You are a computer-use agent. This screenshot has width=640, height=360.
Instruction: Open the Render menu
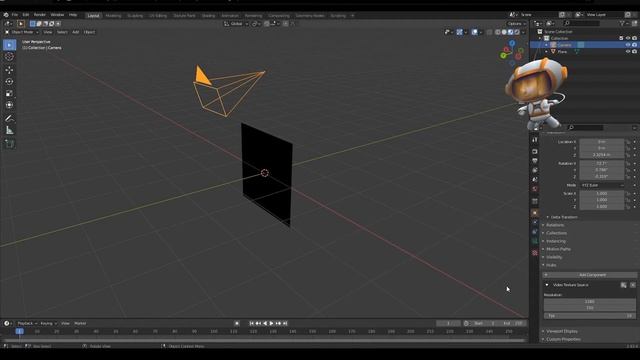40,15
